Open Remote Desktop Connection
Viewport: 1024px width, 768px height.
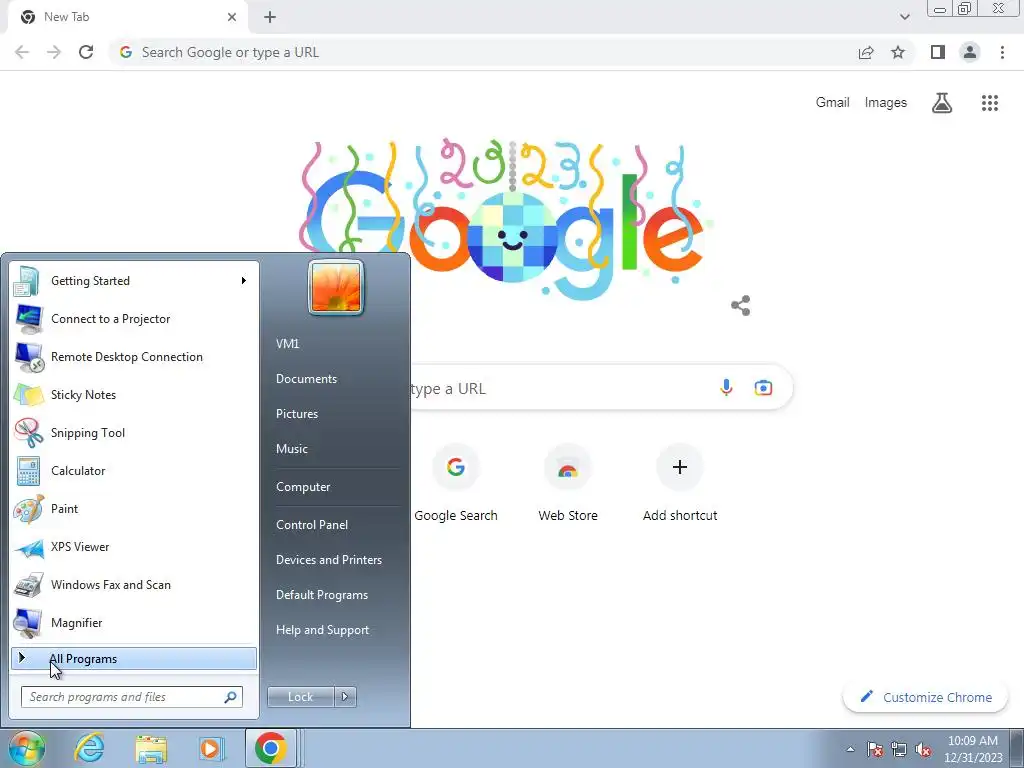click(134, 357)
